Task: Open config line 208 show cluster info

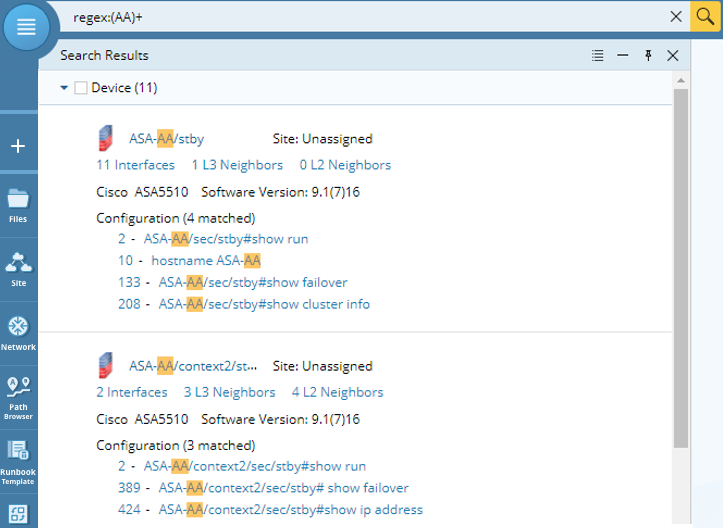Action: click(264, 304)
